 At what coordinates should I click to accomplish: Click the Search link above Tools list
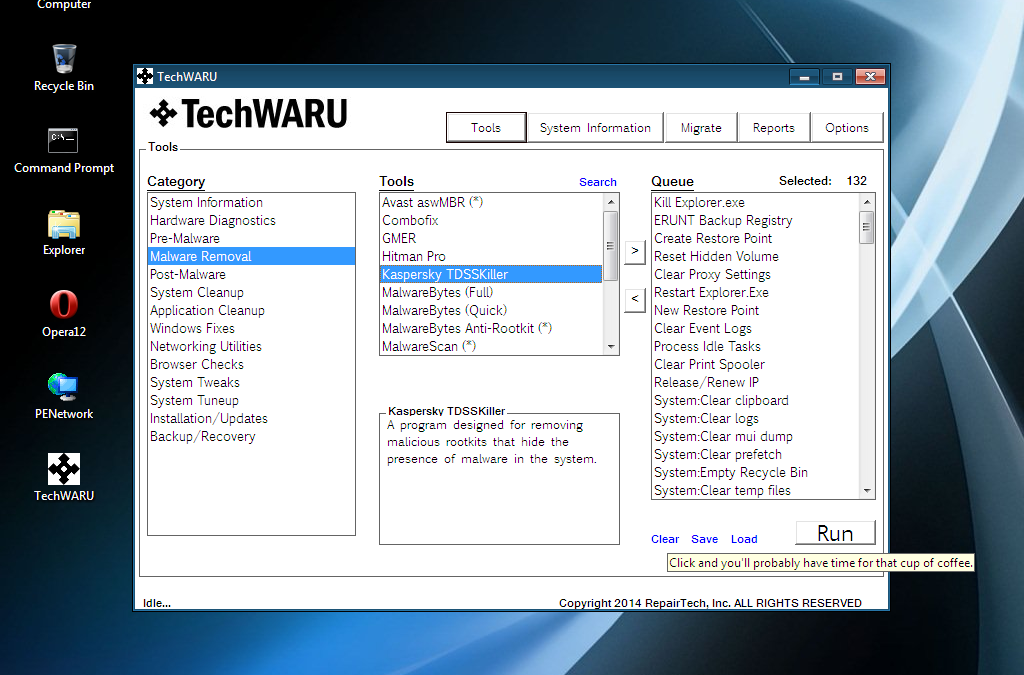[x=598, y=182]
